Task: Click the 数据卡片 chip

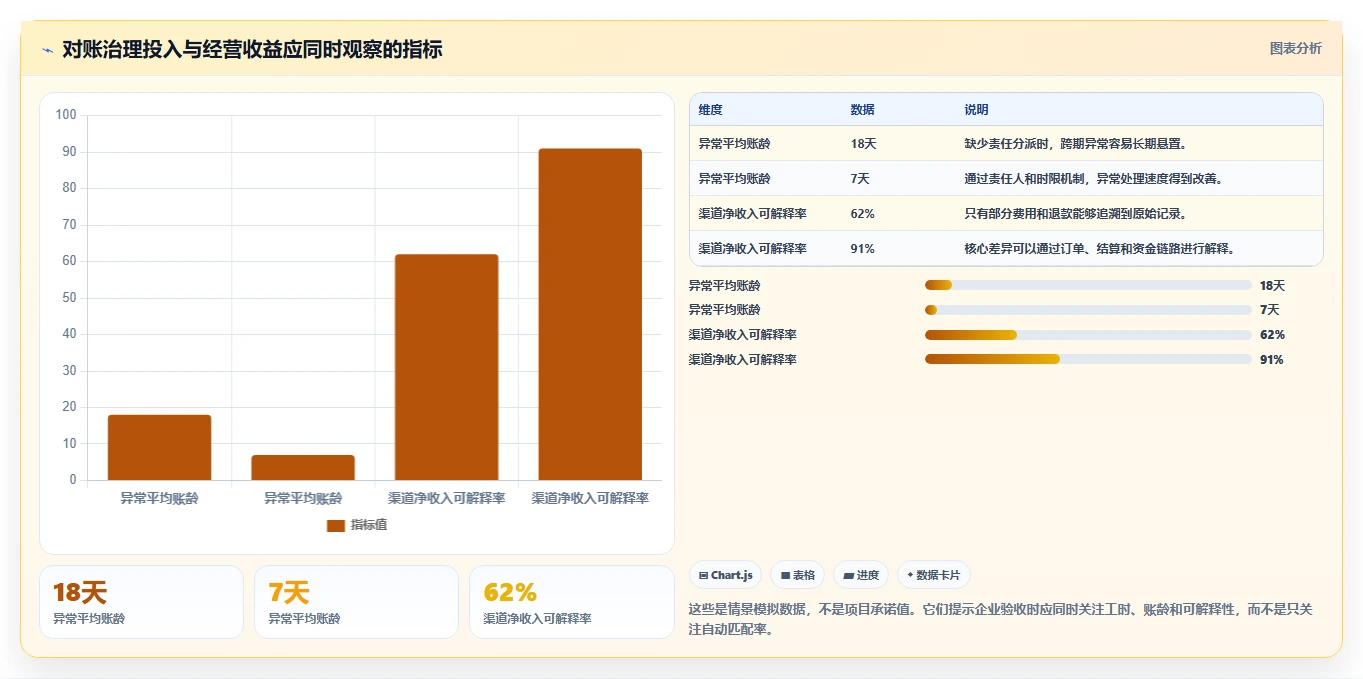Action: 933,575
